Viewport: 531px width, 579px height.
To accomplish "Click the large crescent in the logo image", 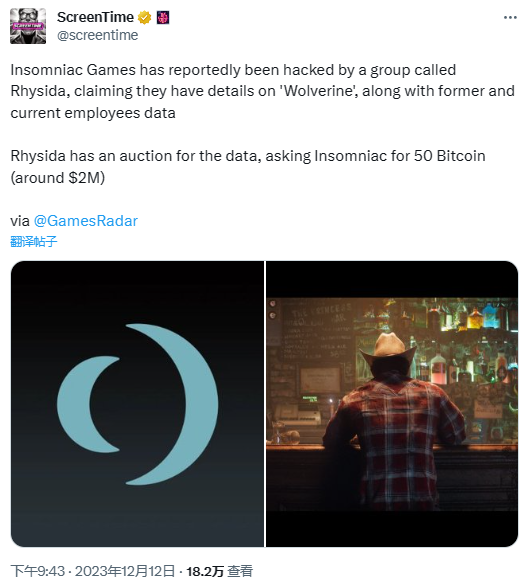I will tap(172, 404).
